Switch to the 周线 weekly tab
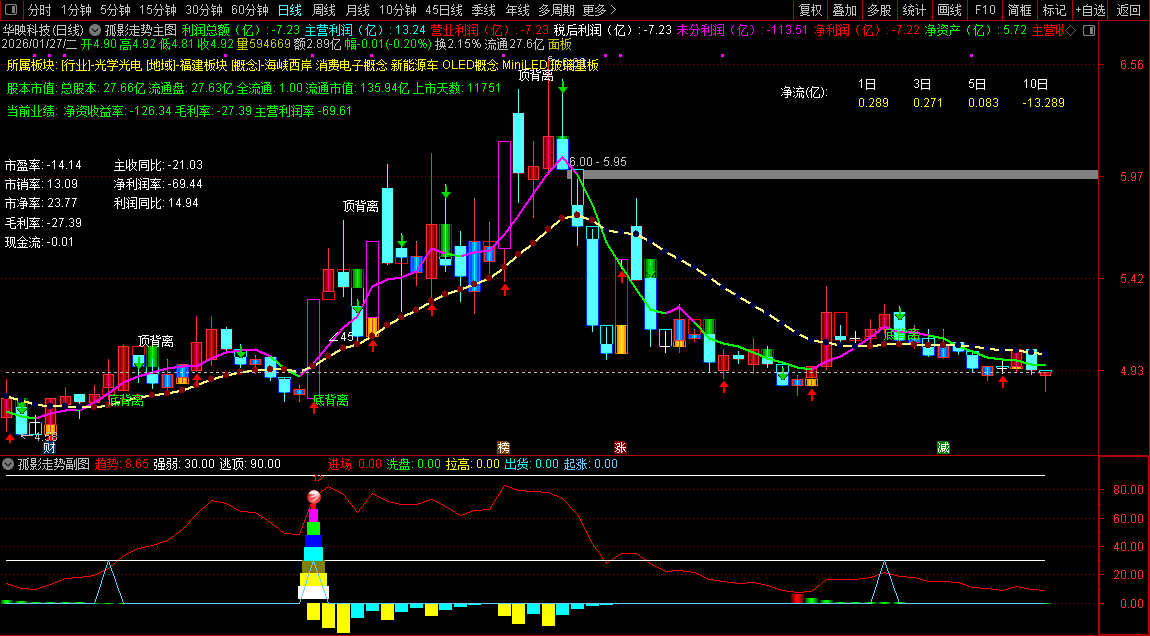Image resolution: width=1150 pixels, height=636 pixels. [x=323, y=10]
